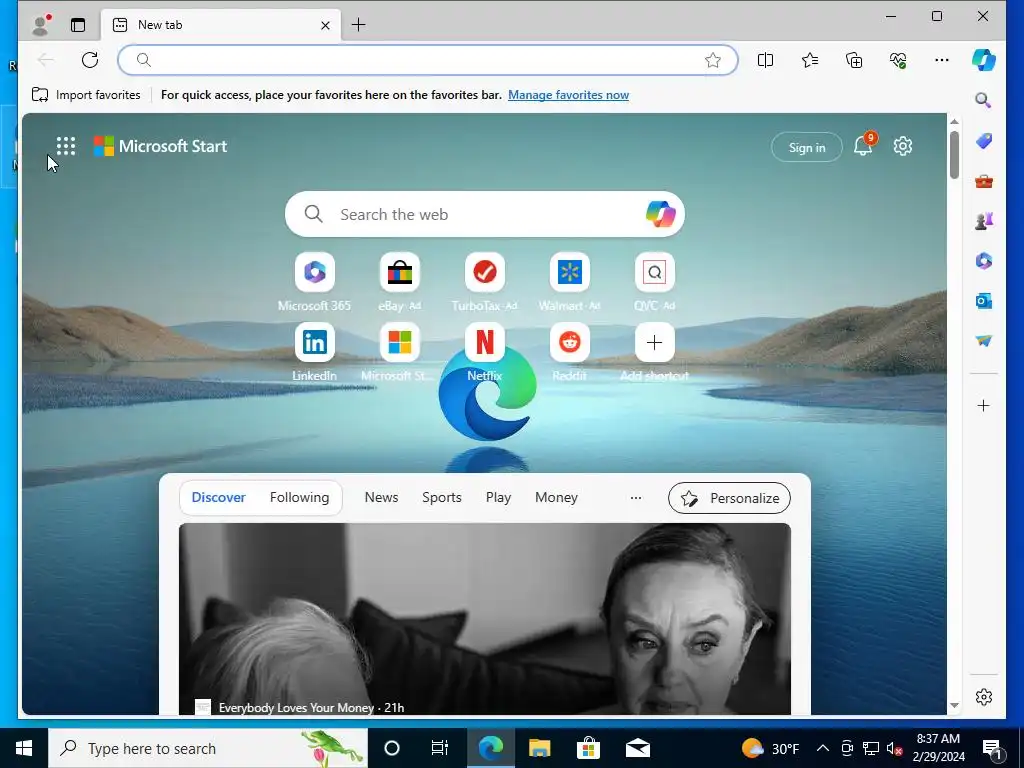Switch to the Money tab
1024x768 pixels.
(x=556, y=498)
